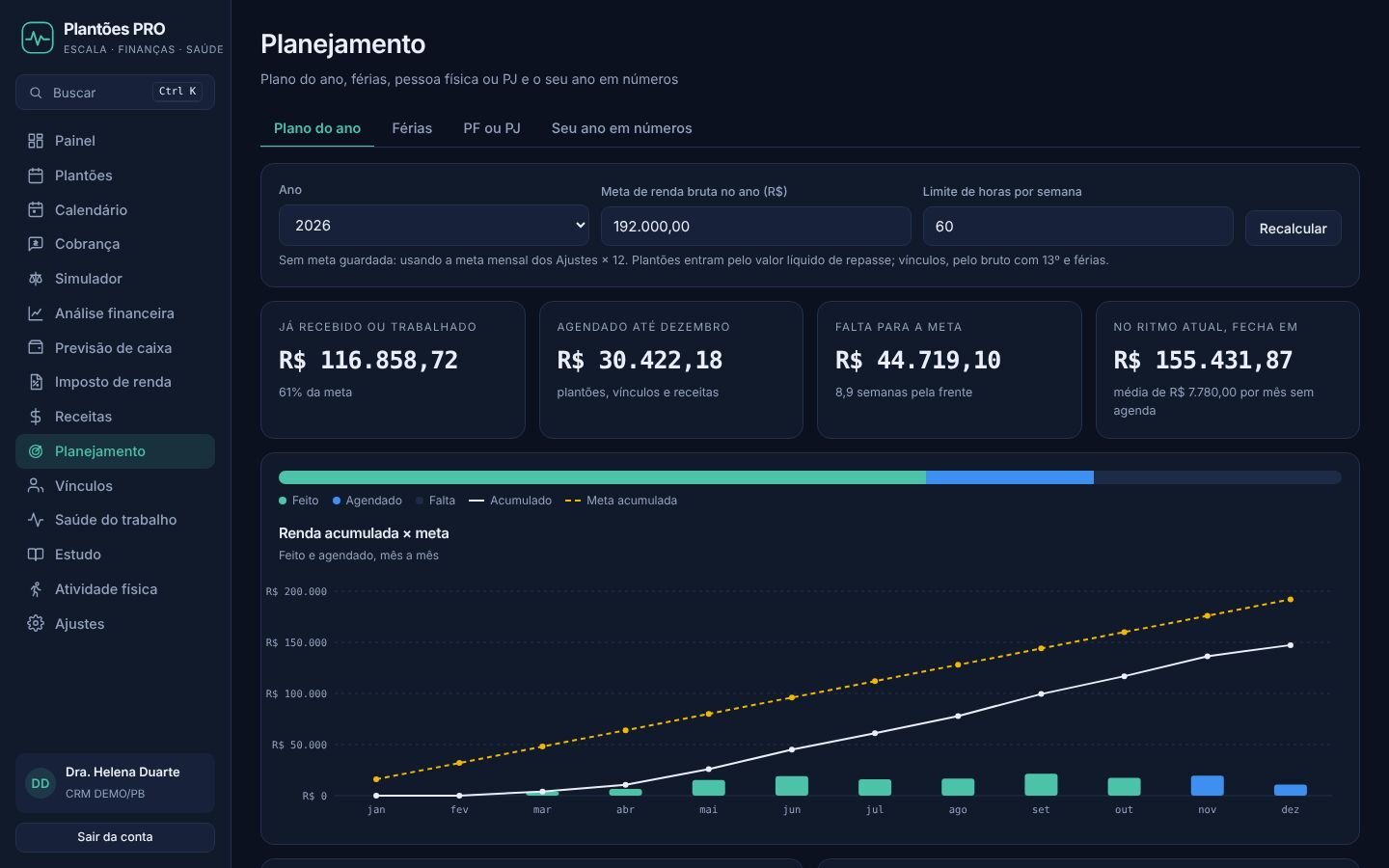The height and width of the screenshot is (868, 1389).
Task: Switch to the Plano do ano tab
Action: [x=317, y=128]
